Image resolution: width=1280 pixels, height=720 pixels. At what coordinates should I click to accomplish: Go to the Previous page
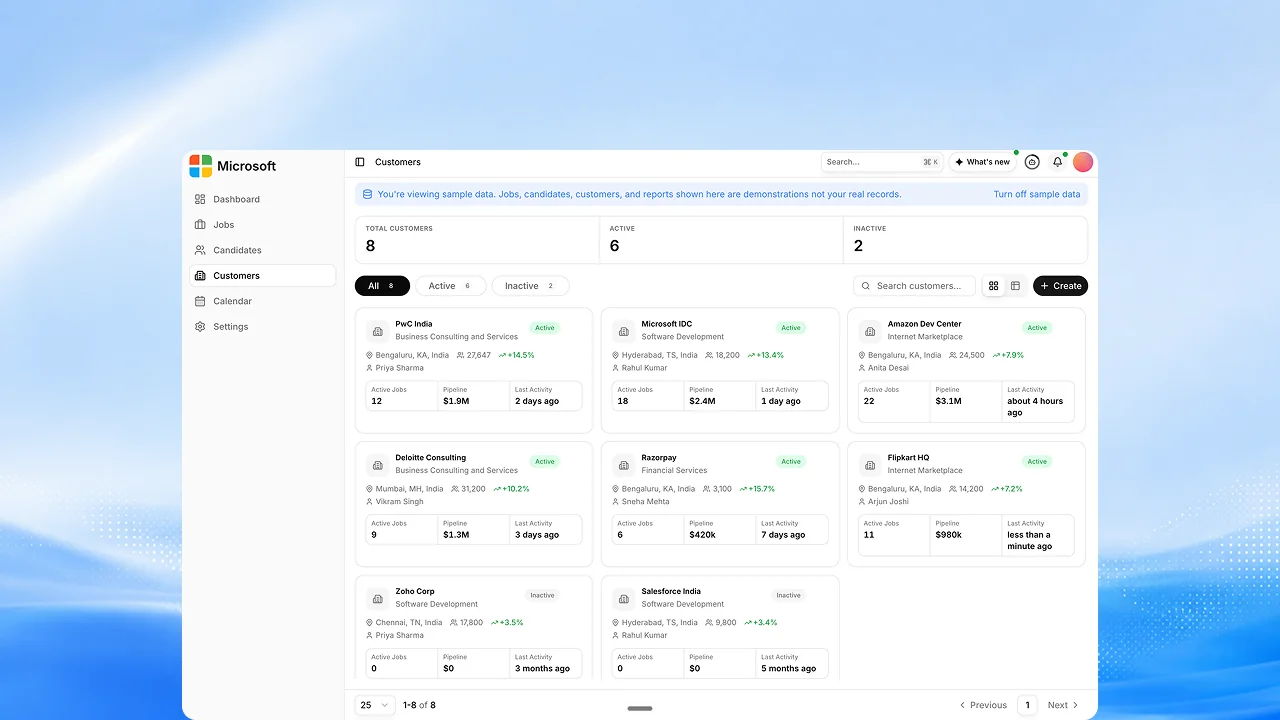coord(983,705)
